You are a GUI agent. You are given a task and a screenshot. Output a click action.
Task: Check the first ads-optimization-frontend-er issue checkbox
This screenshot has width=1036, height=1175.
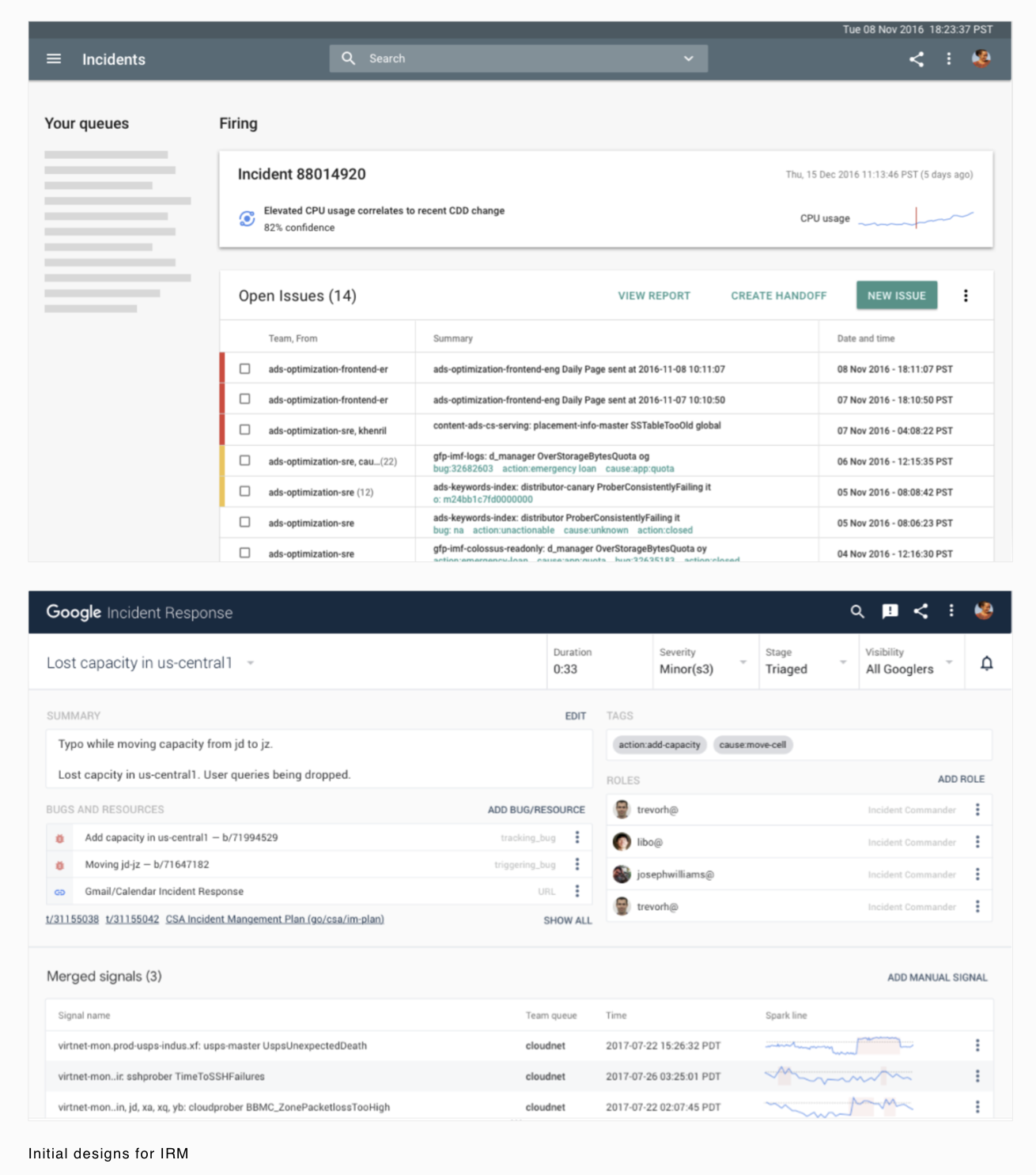(245, 369)
